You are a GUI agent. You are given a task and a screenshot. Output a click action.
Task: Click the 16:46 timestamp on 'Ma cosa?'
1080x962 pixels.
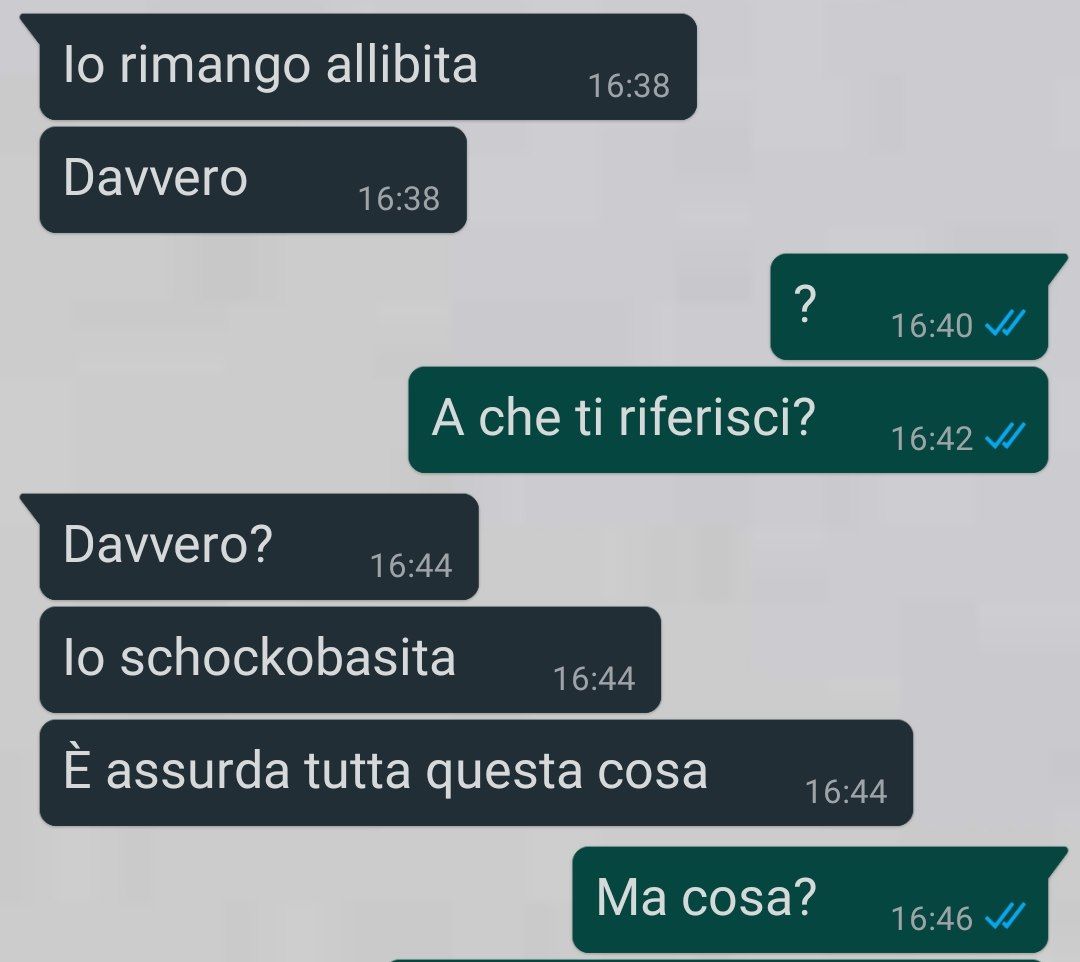tap(932, 919)
